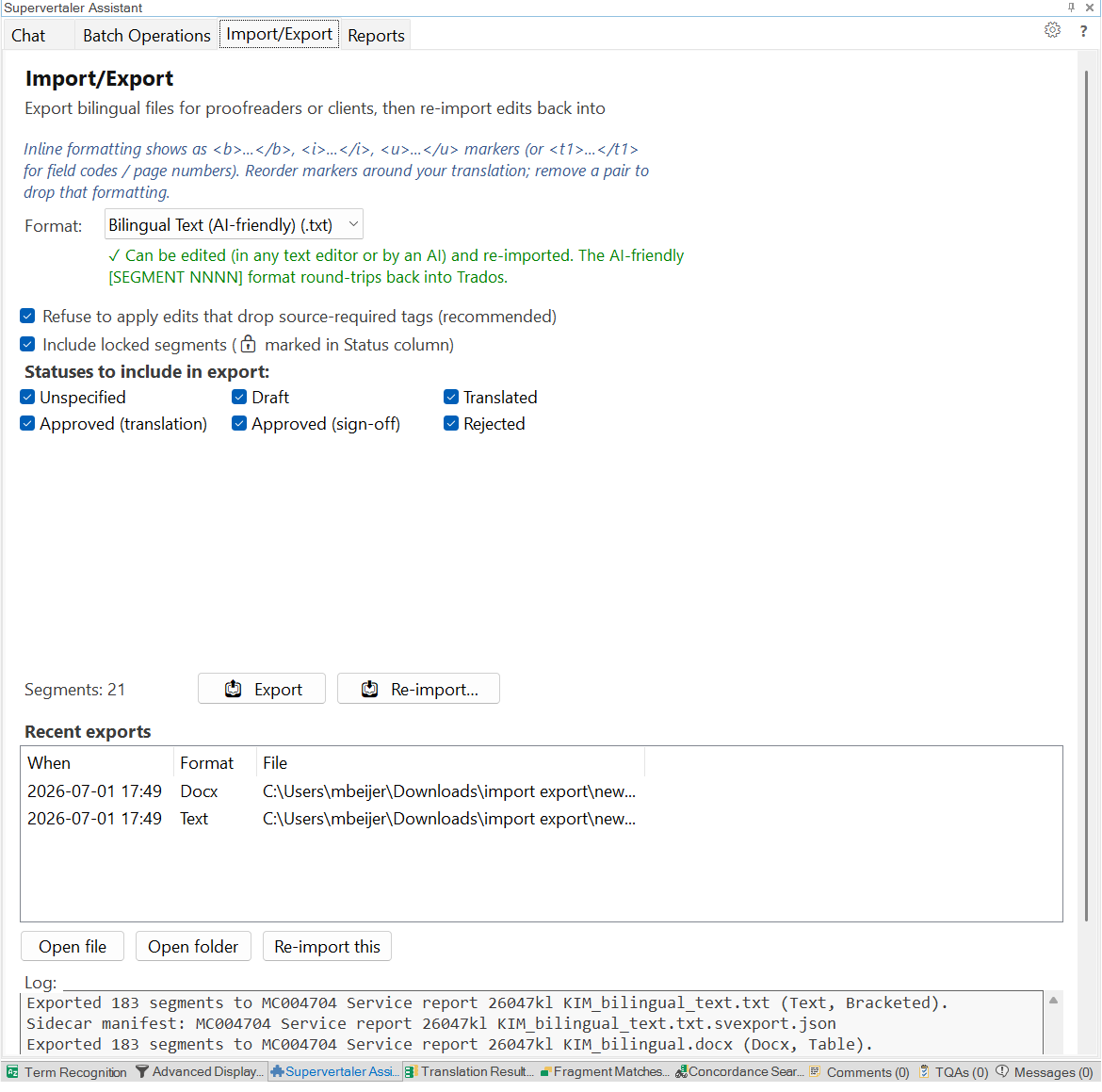
Task: Switch to the Reports tab
Action: point(376,35)
